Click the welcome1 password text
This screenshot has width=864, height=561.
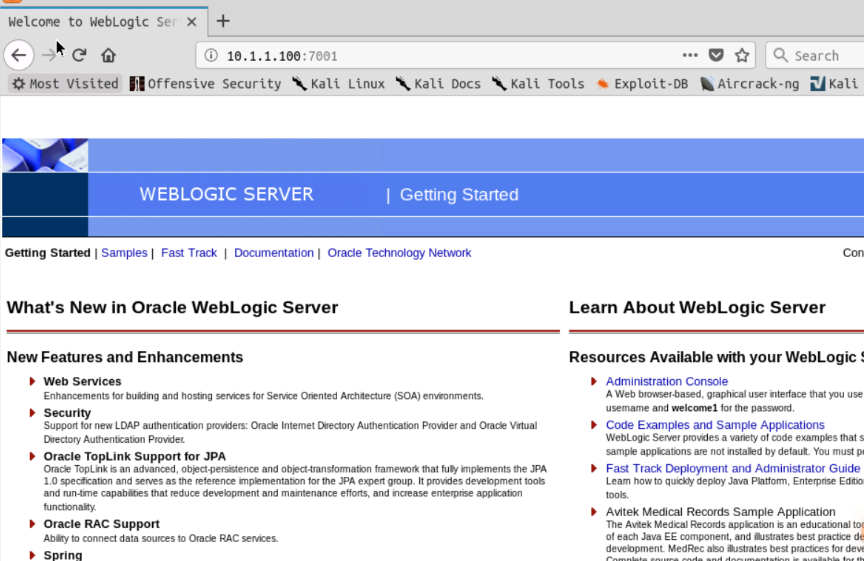(x=694, y=408)
